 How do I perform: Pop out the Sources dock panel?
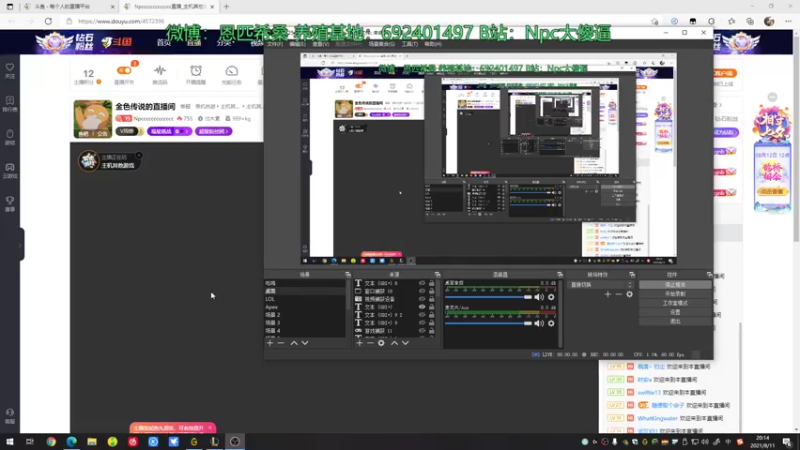coord(437,274)
